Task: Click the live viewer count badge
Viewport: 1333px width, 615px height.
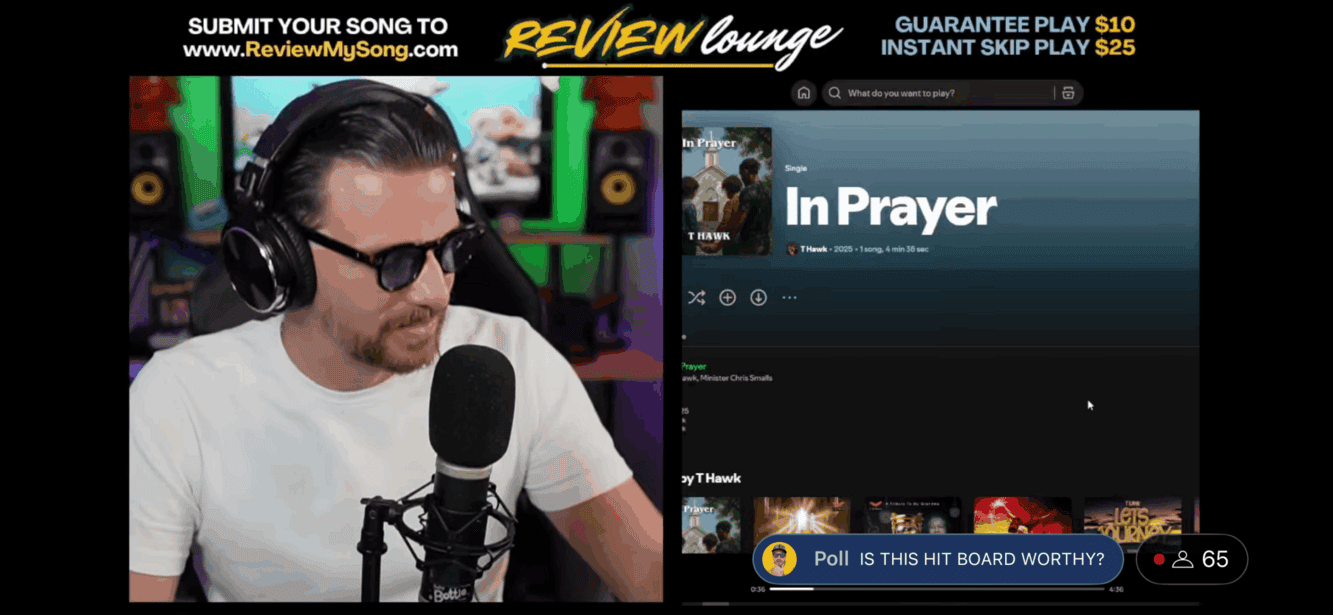Action: (1192, 559)
